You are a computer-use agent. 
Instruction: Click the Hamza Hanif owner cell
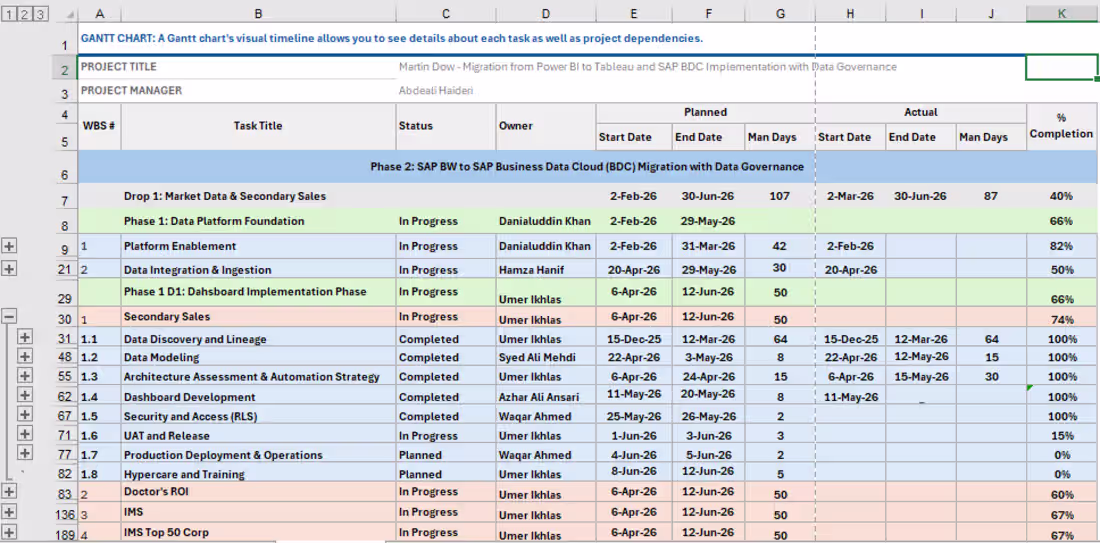[546, 270]
